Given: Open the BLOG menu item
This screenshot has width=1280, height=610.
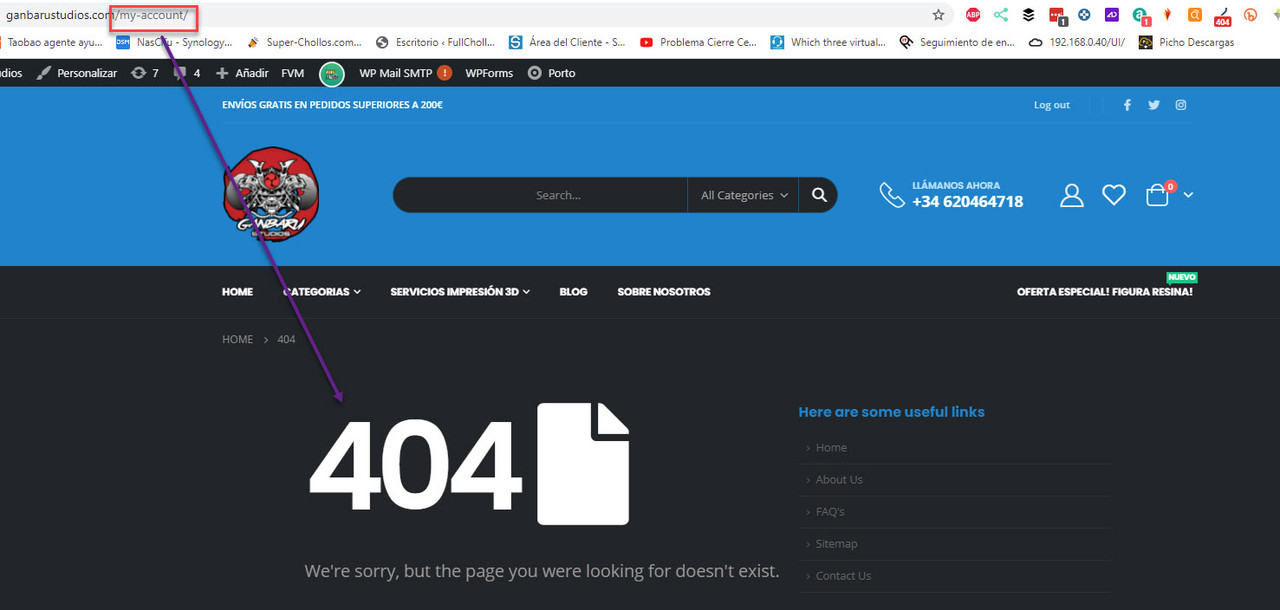Looking at the screenshot, I should (573, 292).
